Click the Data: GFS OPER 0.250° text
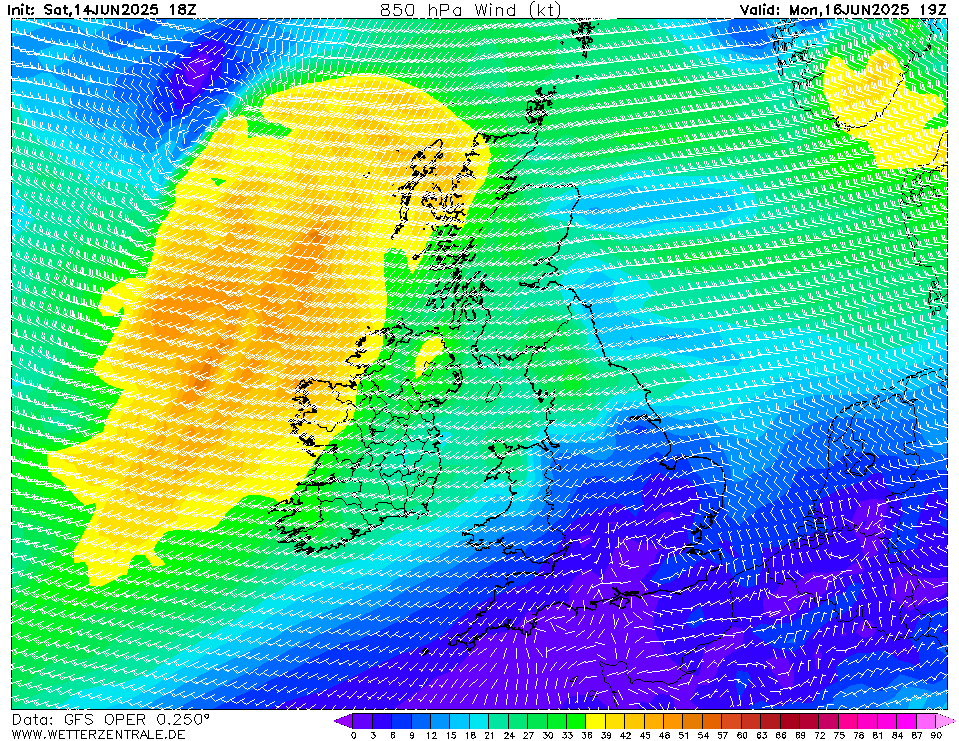This screenshot has height=741, width=959. coord(111,720)
